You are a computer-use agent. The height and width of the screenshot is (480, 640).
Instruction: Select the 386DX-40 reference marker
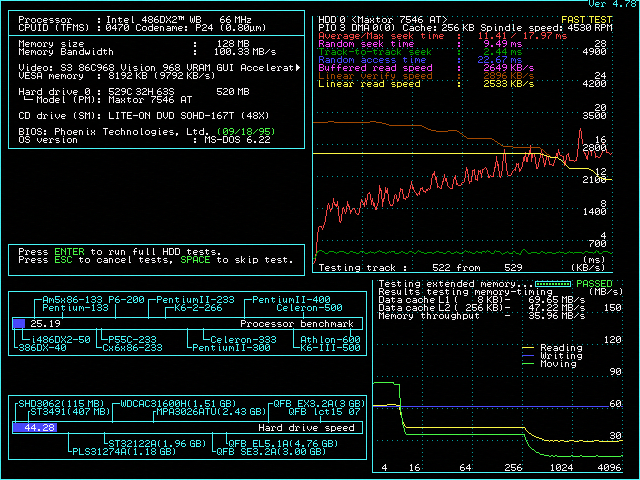(42, 348)
